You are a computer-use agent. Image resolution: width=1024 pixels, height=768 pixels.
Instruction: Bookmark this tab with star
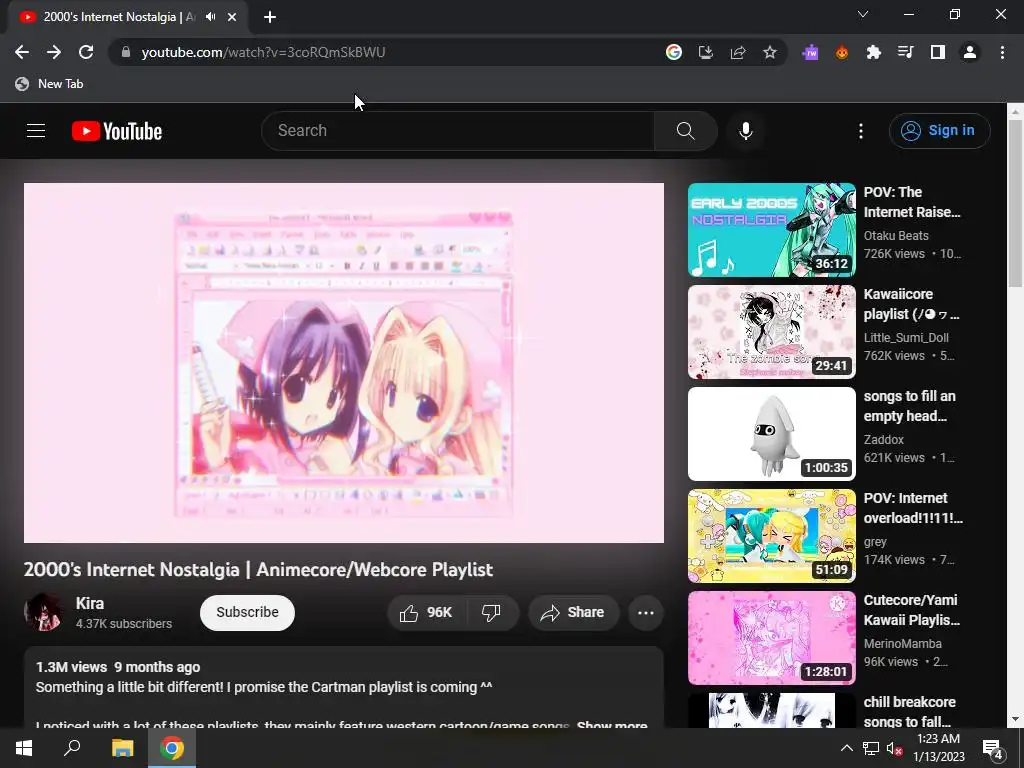point(770,52)
